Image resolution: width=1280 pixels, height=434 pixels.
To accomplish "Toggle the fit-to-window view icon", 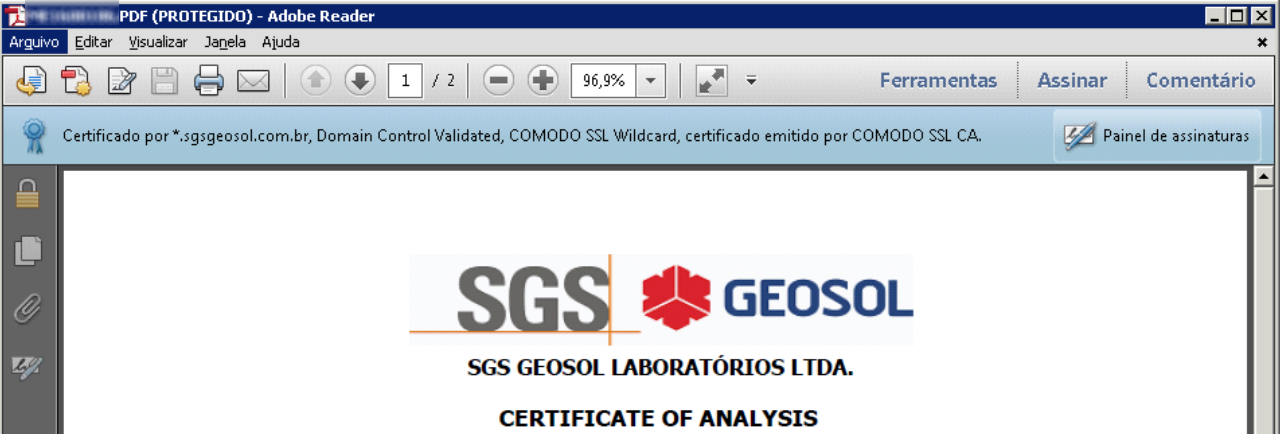I will 711,81.
